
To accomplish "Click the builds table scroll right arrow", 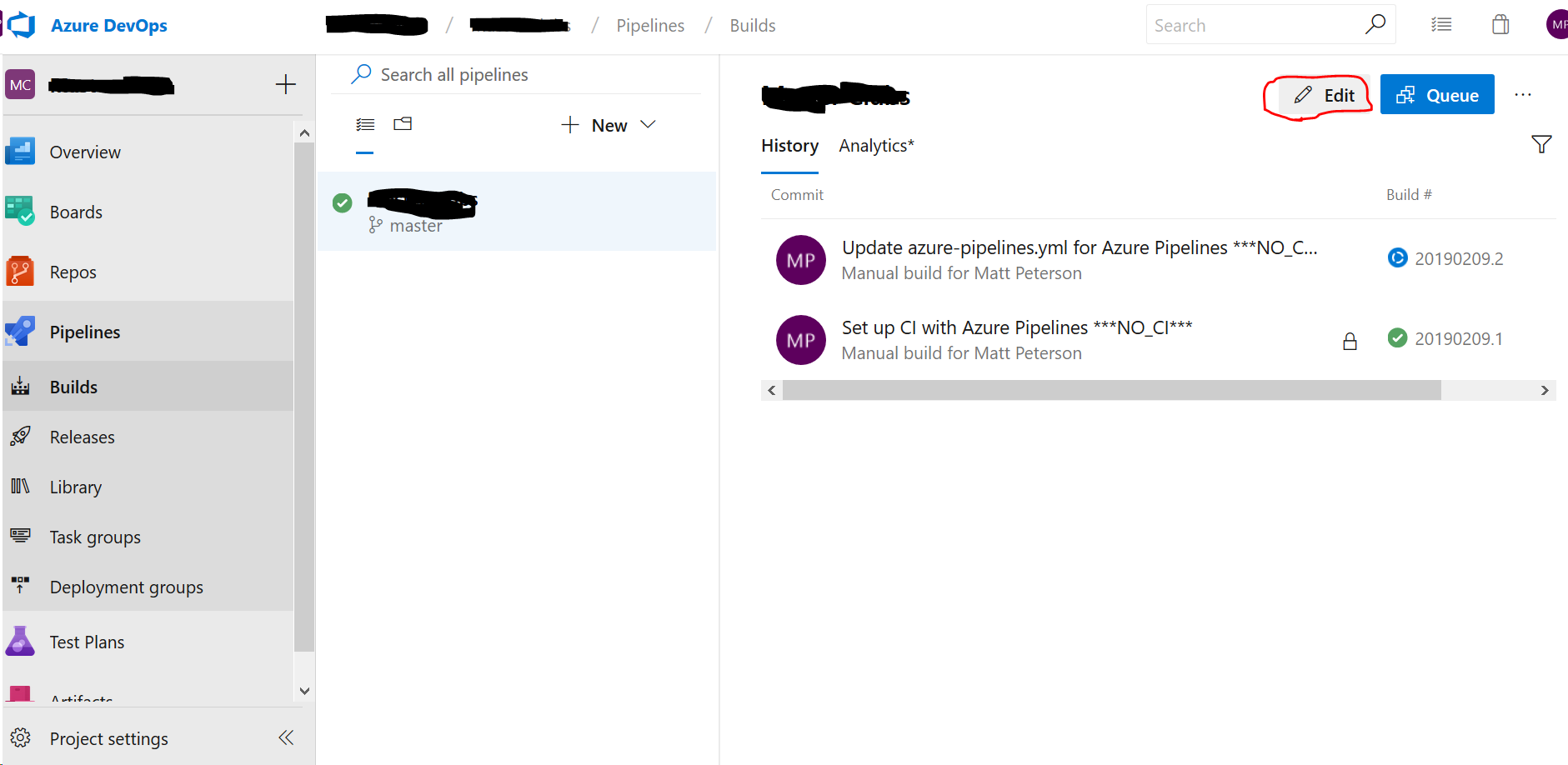I will (x=1545, y=390).
